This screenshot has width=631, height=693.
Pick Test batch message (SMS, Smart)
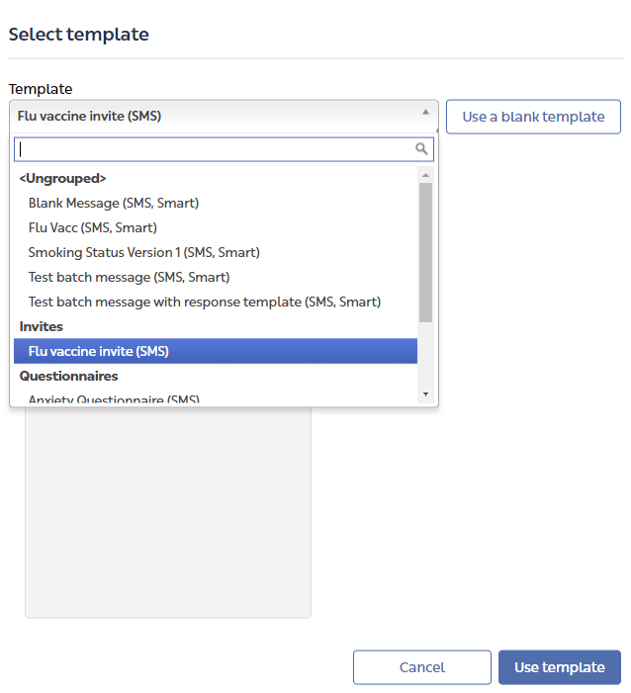click(128, 277)
